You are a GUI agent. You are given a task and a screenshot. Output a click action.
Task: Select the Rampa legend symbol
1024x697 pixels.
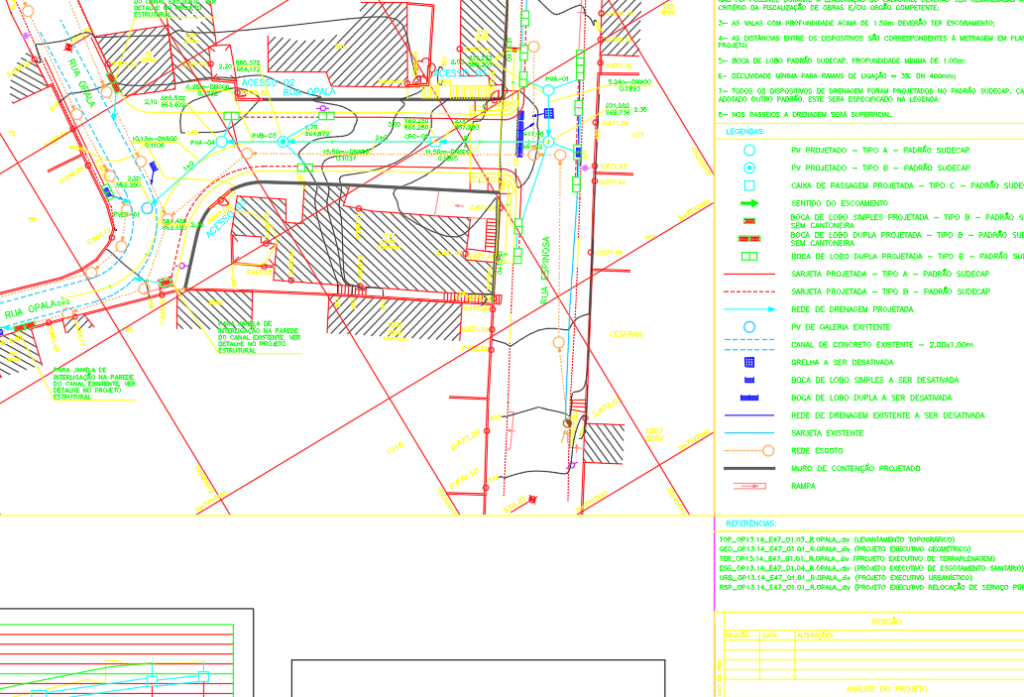click(x=749, y=486)
